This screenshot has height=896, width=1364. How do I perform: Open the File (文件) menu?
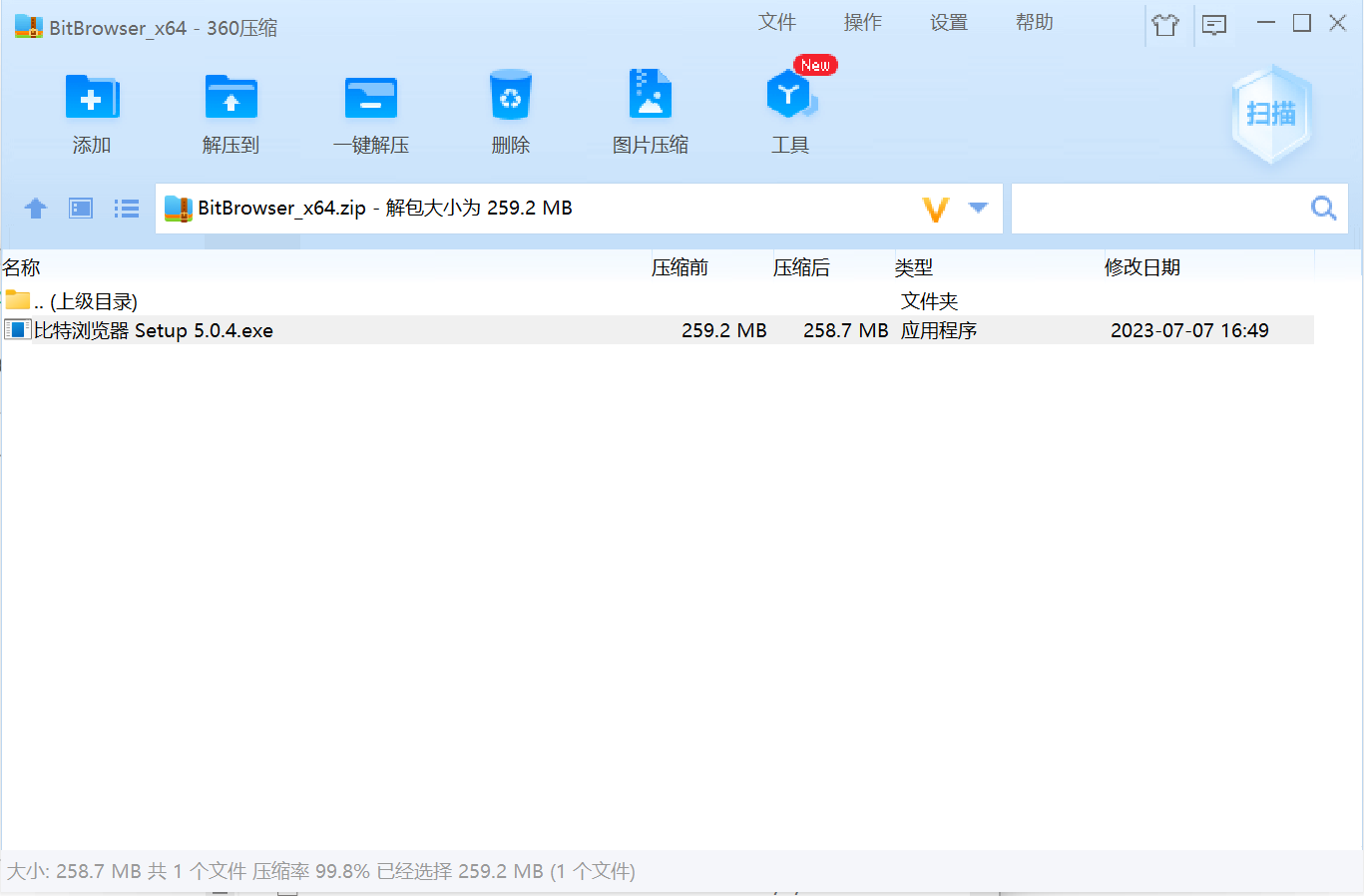(777, 22)
